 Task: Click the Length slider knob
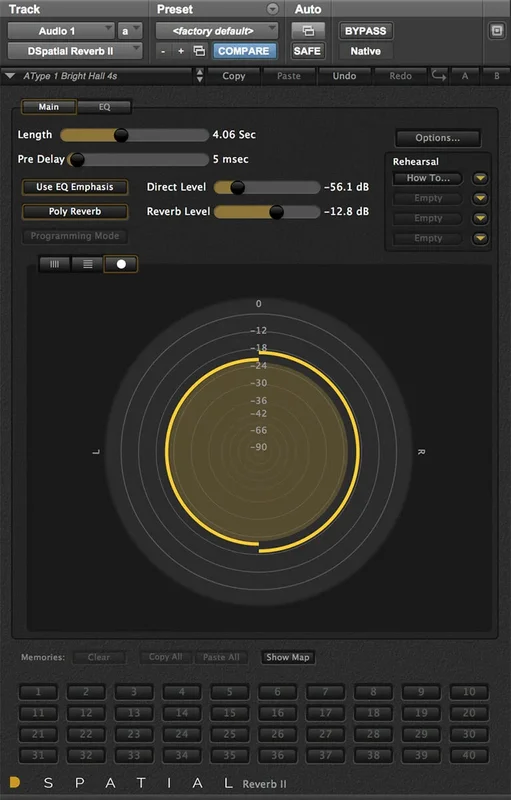click(121, 135)
